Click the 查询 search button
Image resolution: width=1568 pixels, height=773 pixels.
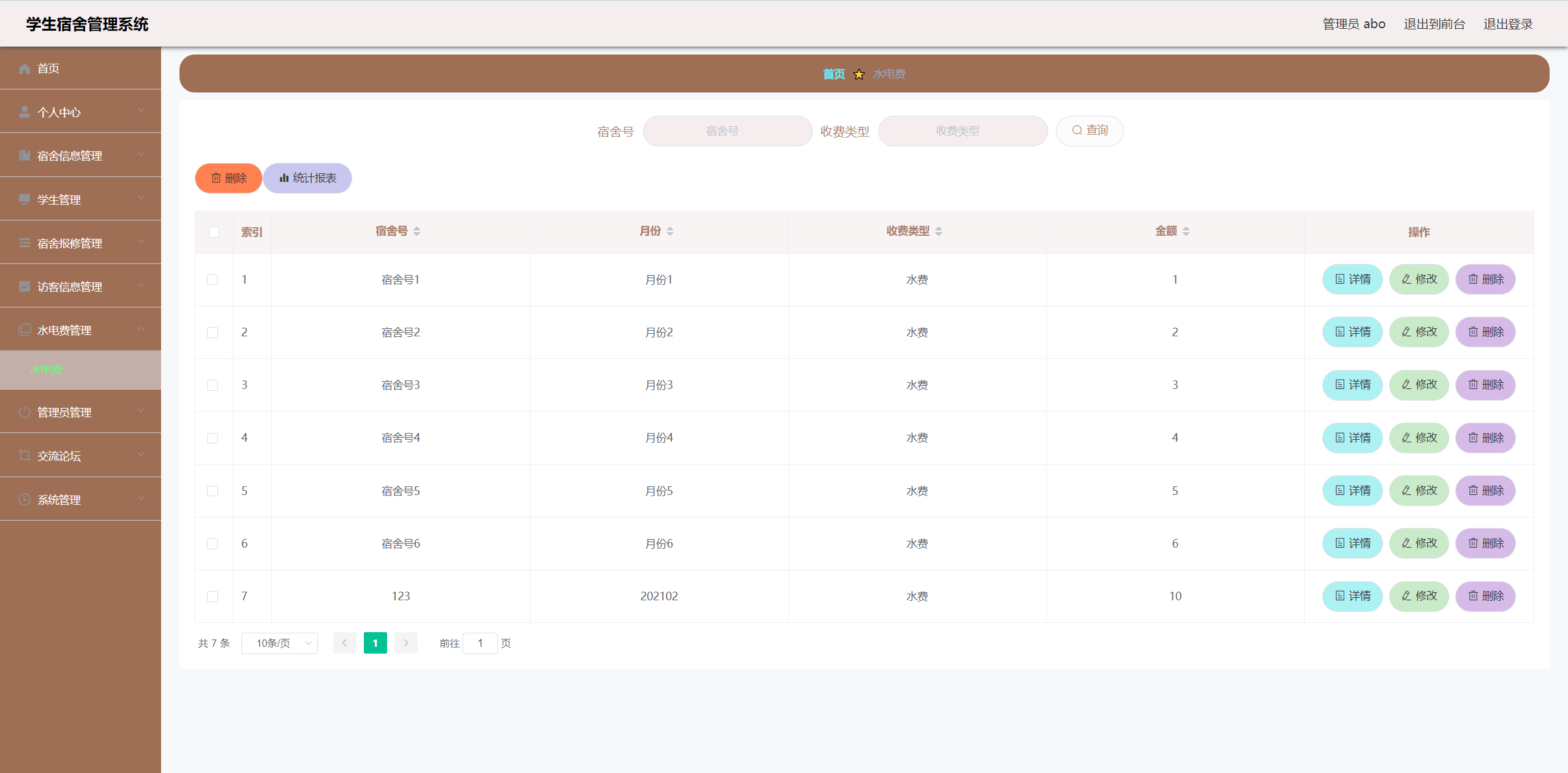1090,130
